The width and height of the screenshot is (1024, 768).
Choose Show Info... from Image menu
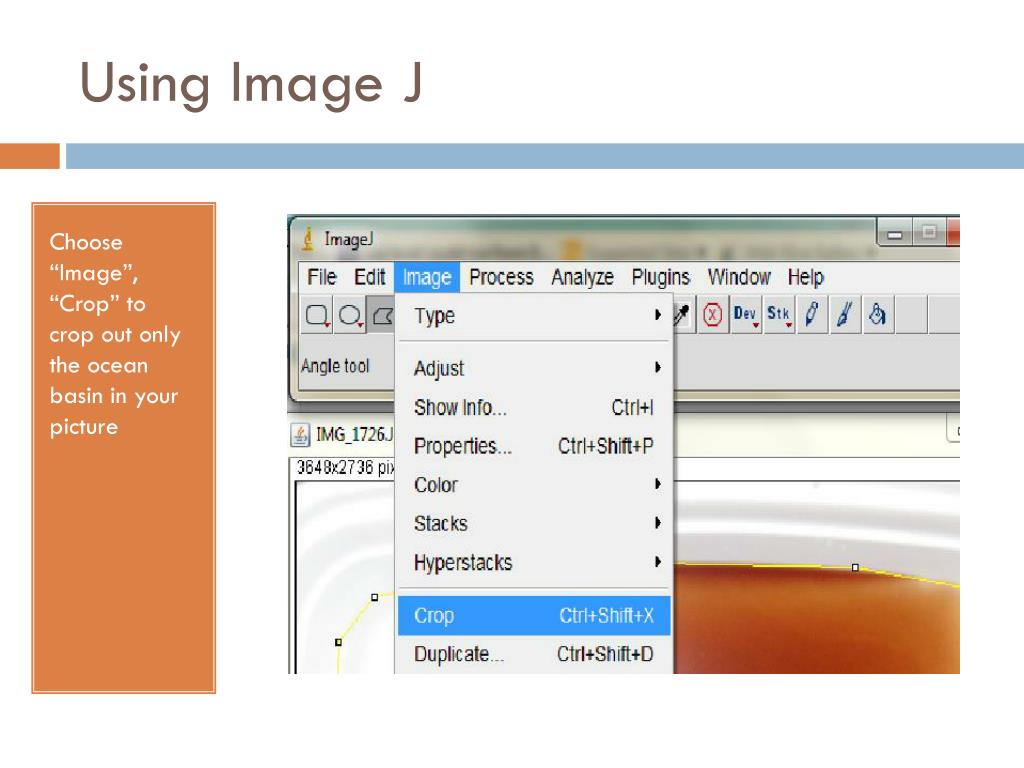click(x=534, y=408)
